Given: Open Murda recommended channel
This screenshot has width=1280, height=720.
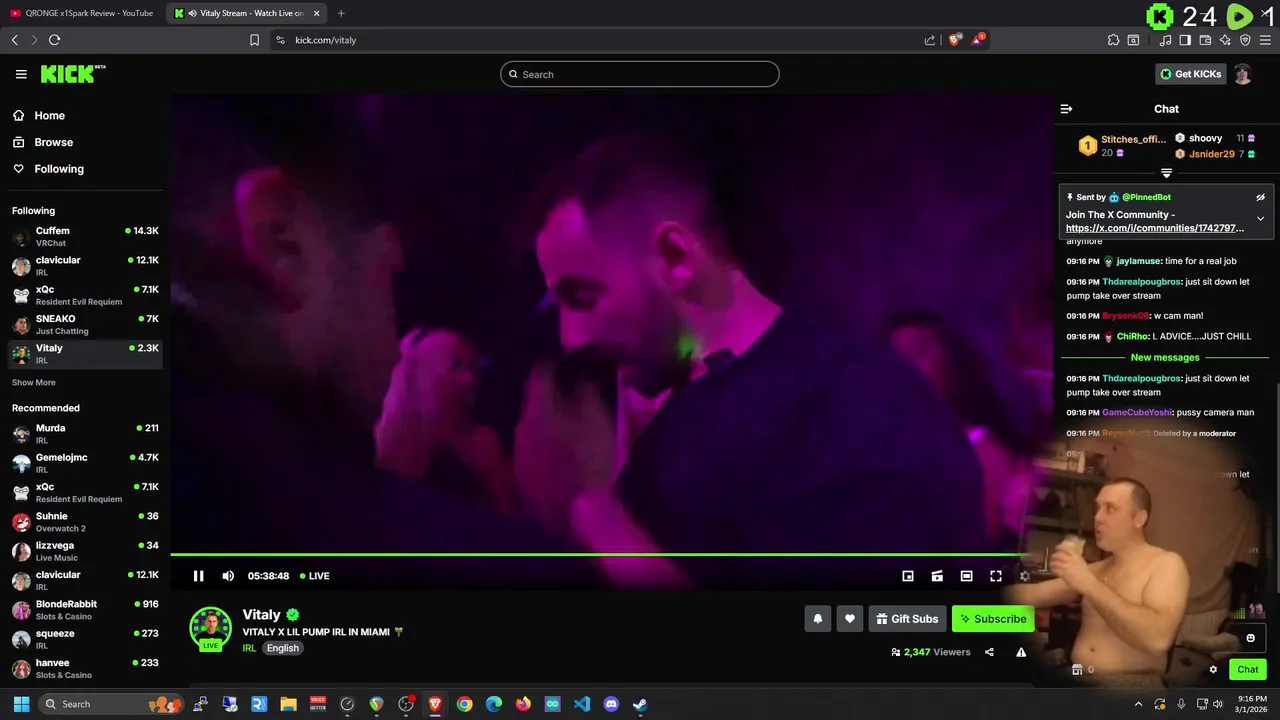Looking at the screenshot, I should (x=85, y=434).
